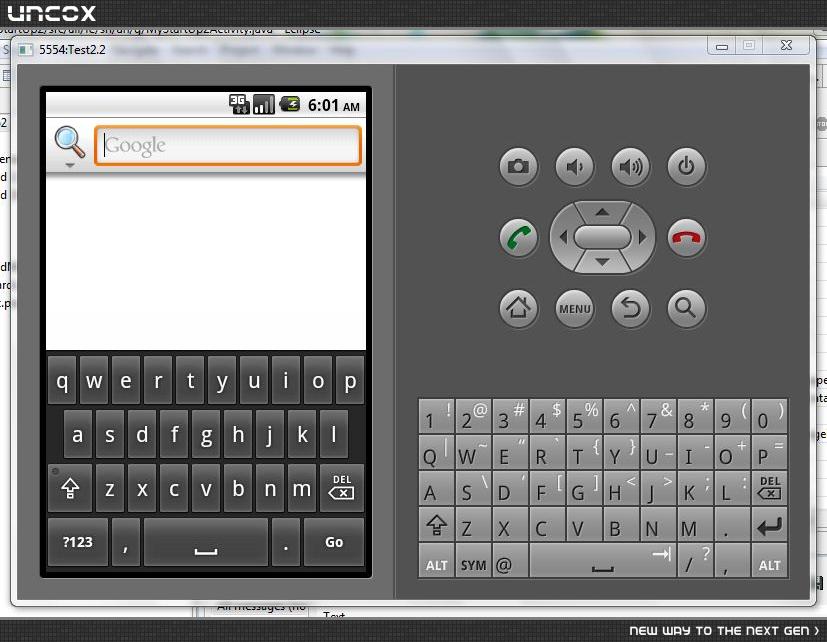Focus the Google search input field

pyautogui.click(x=228, y=145)
